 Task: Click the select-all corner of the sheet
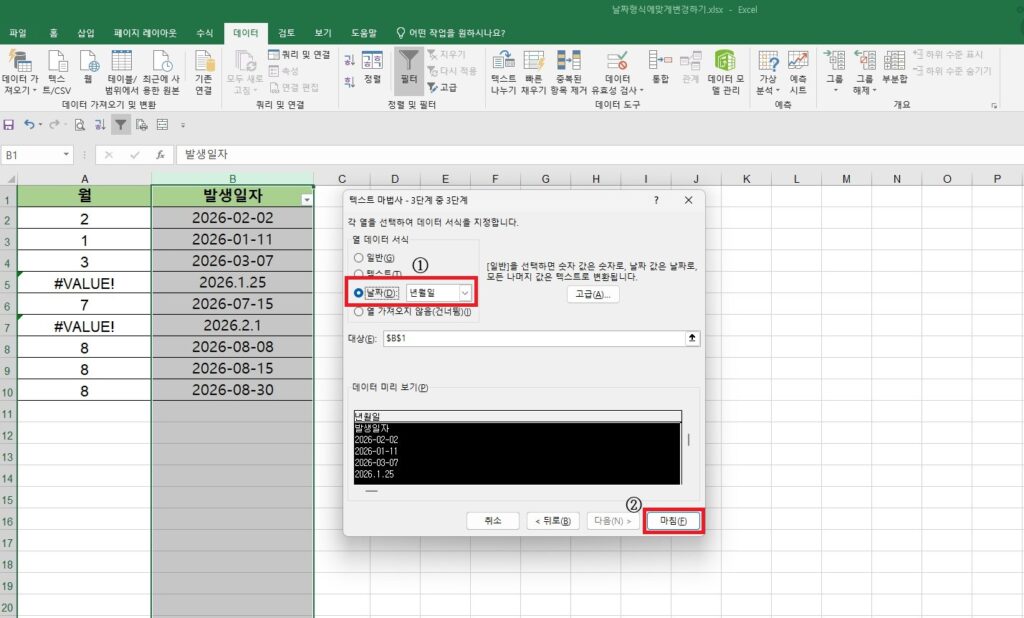(8, 179)
